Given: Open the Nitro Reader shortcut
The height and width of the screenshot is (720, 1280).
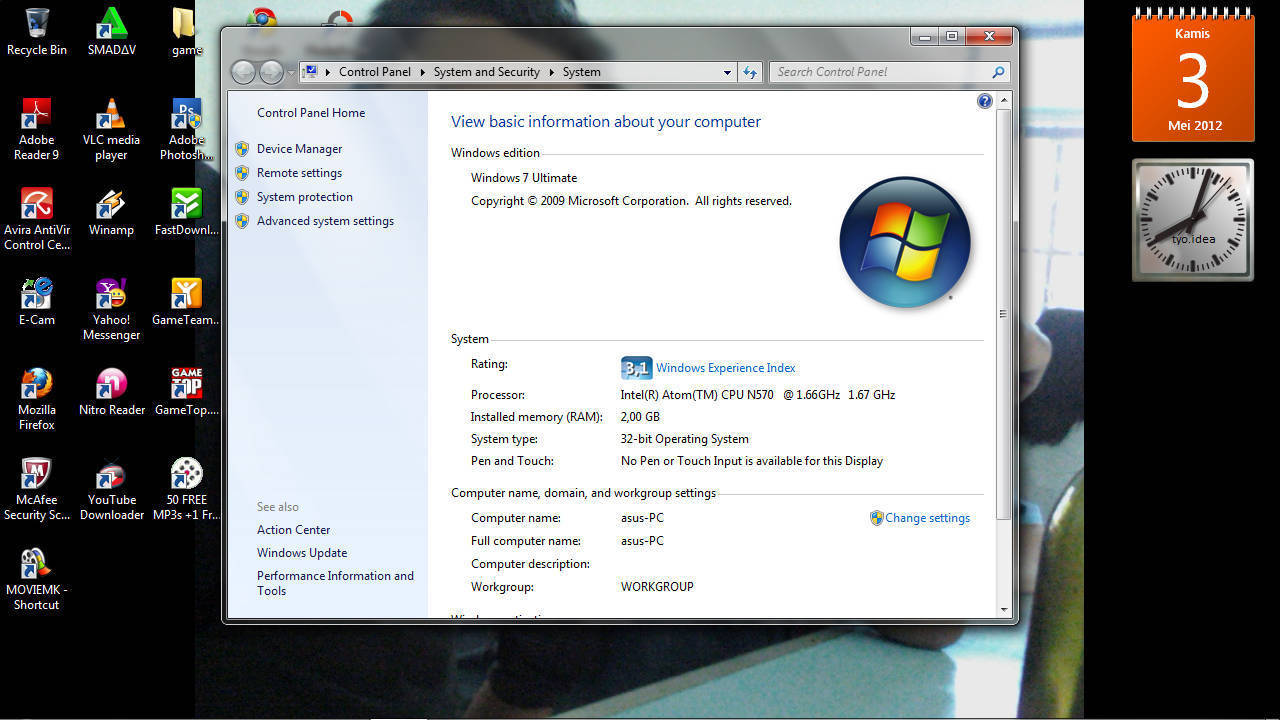Looking at the screenshot, I should [x=111, y=392].
